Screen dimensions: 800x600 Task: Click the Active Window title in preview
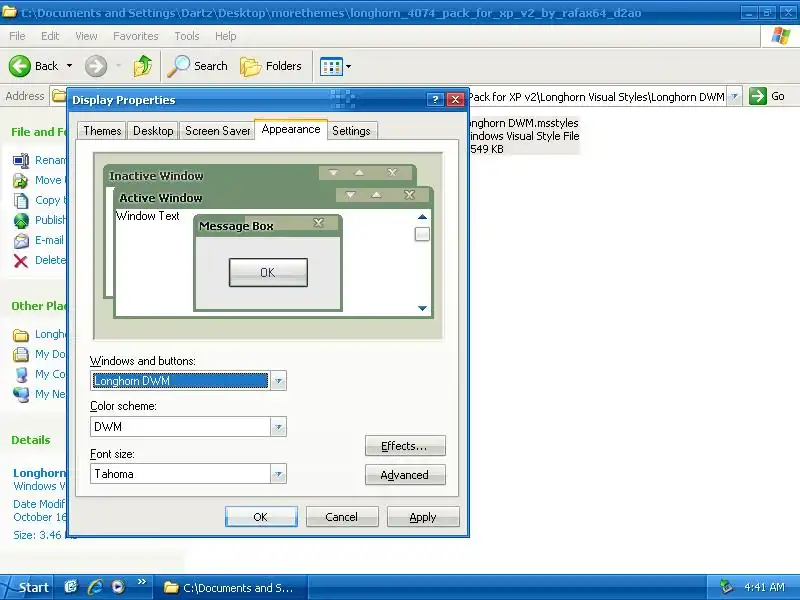pyautogui.click(x=161, y=198)
